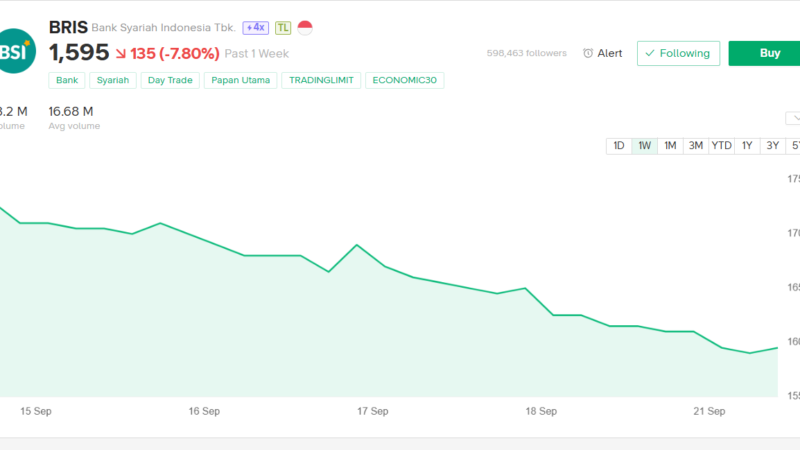The image size is (800, 450).
Task: Click the BRIS ticker symbol
Action: click(x=68, y=27)
